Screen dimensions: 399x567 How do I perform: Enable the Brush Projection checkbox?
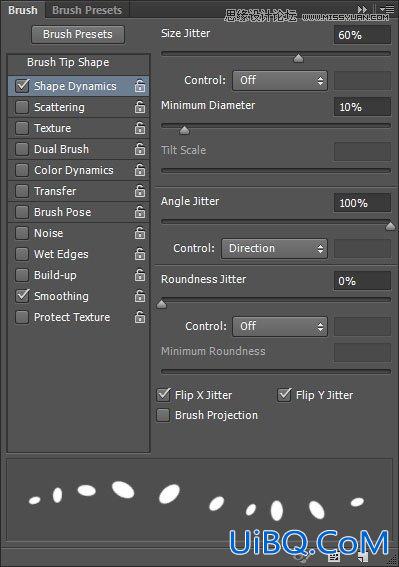click(163, 415)
